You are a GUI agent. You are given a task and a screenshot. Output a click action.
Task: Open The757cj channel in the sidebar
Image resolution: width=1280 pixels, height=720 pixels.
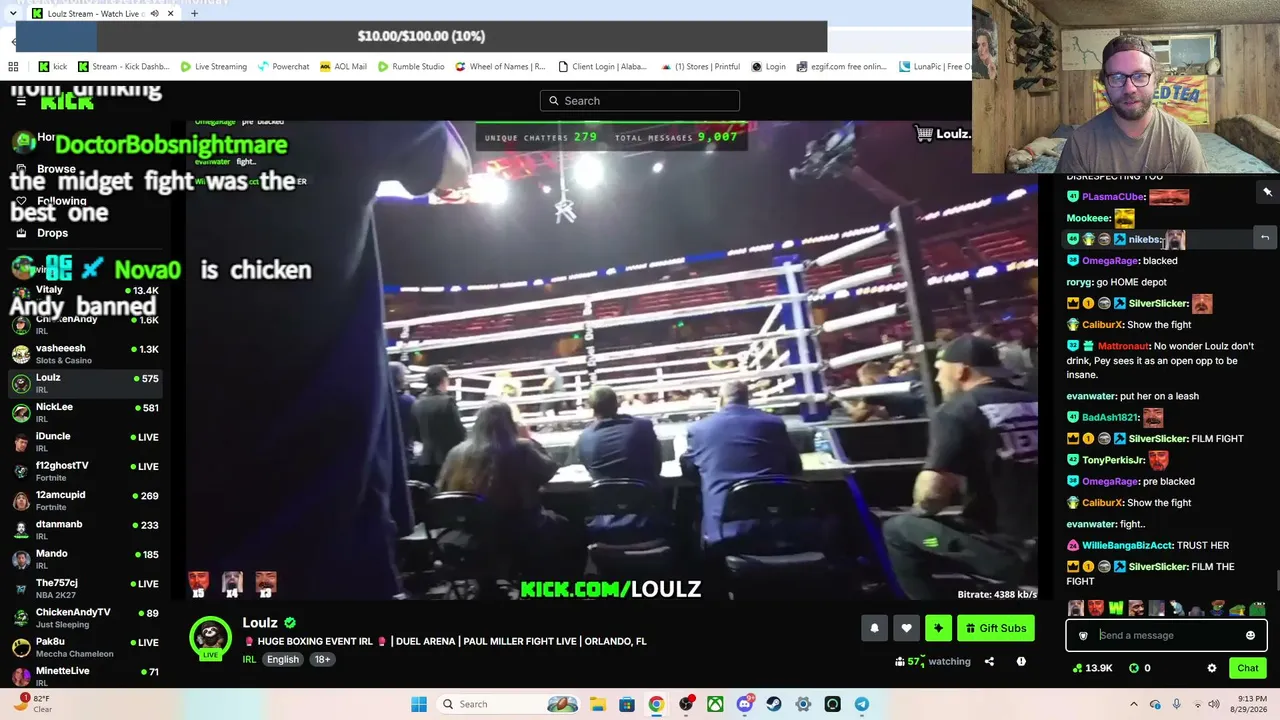(85, 588)
